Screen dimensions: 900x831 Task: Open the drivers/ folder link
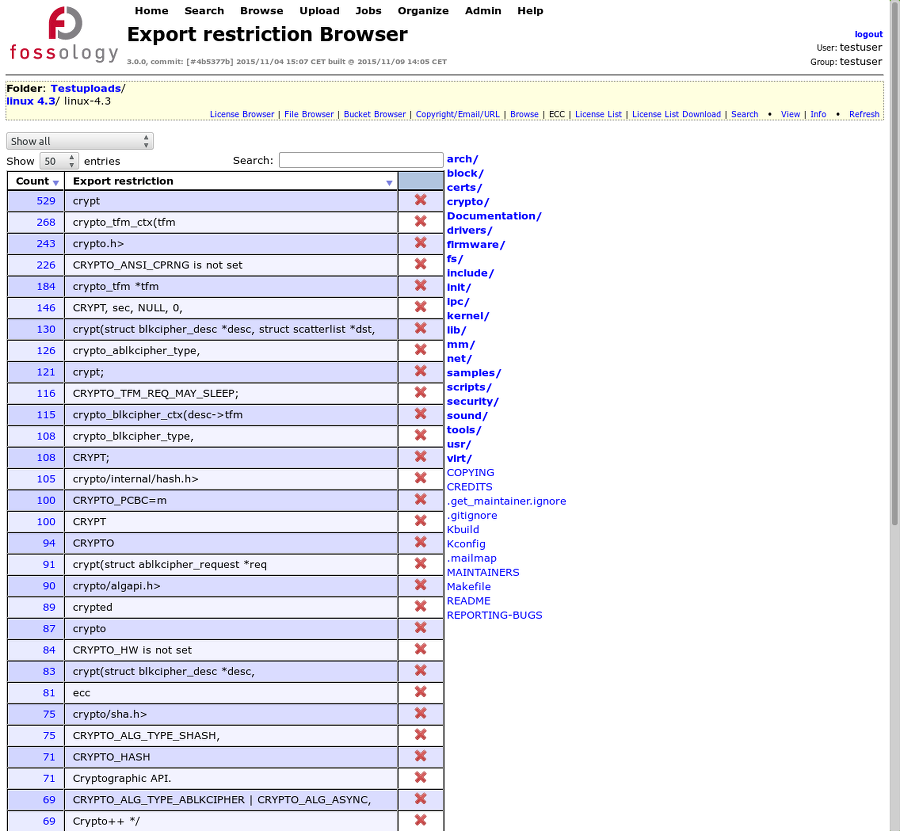[469, 230]
